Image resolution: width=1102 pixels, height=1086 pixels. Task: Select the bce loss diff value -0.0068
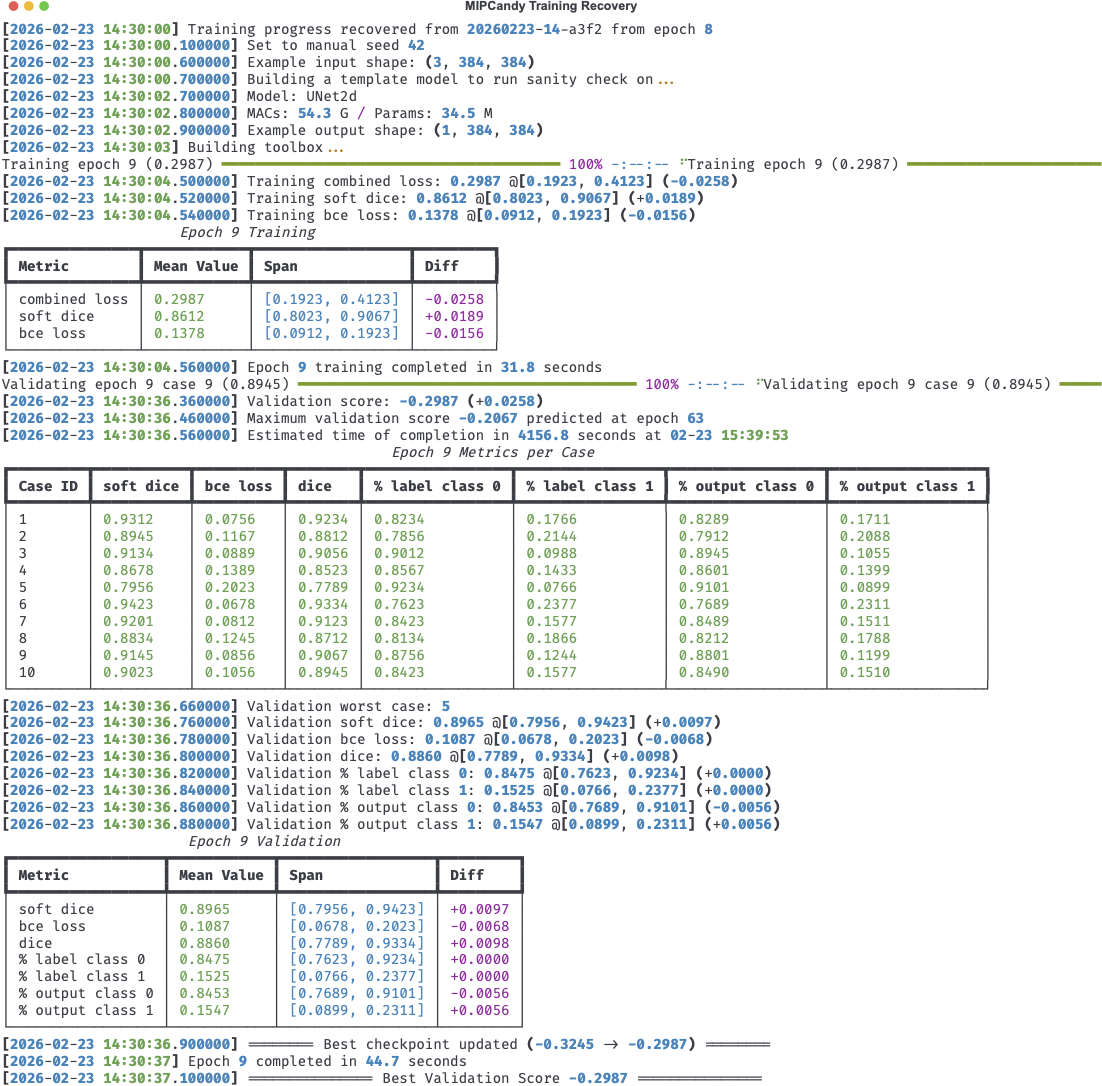click(x=480, y=926)
